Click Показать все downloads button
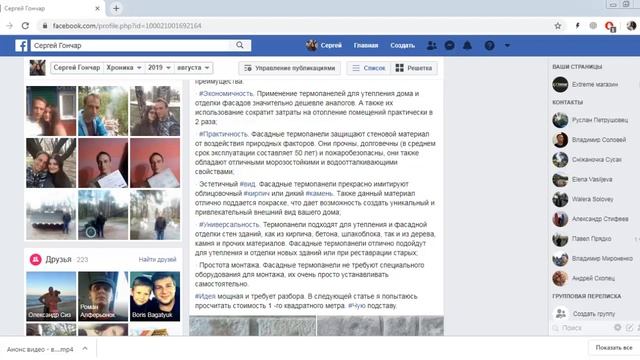 pos(613,348)
